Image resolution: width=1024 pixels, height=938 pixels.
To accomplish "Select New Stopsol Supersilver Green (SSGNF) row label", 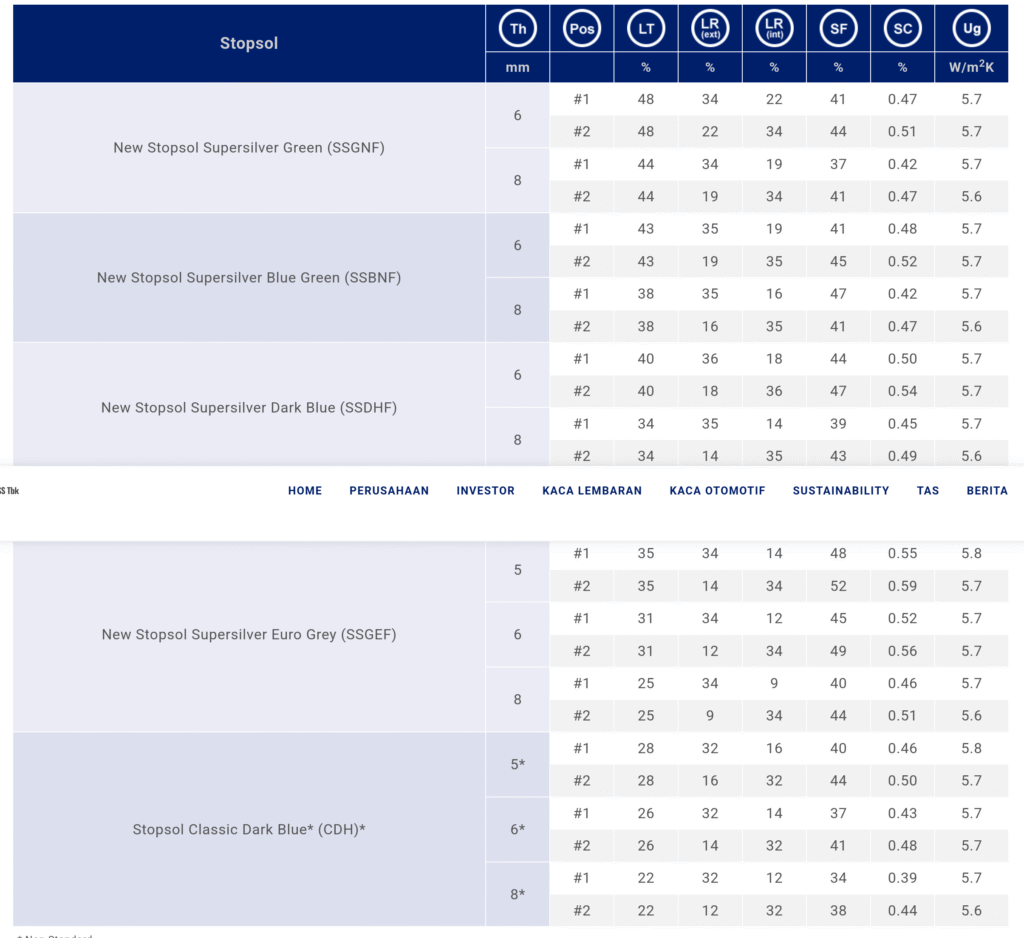I will pos(249,148).
